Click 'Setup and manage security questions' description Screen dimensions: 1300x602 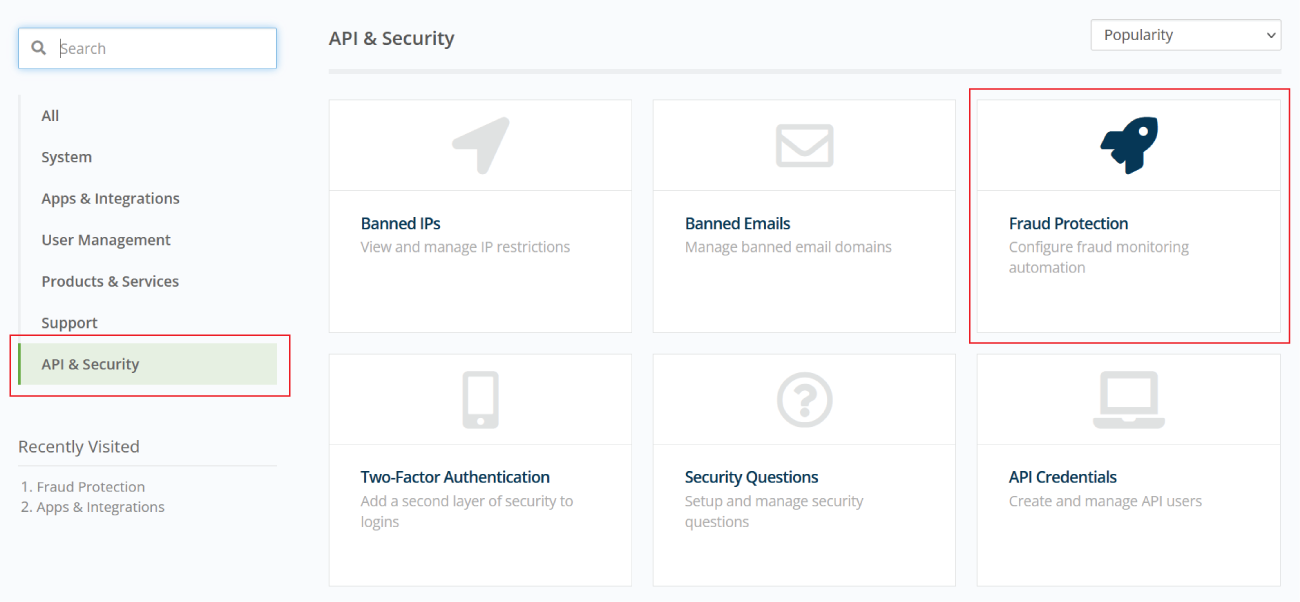(774, 511)
